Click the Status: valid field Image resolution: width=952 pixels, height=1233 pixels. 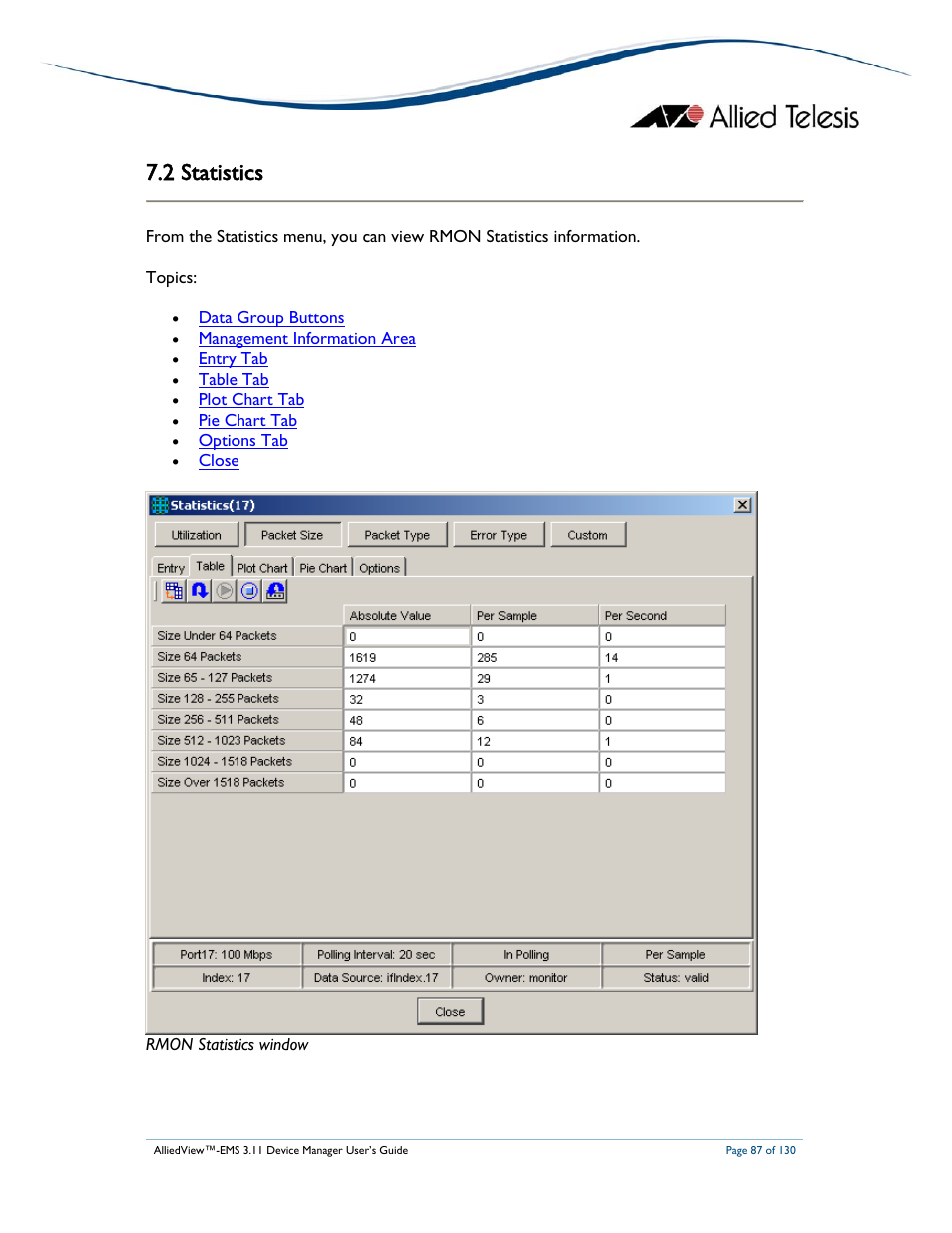tap(676, 978)
